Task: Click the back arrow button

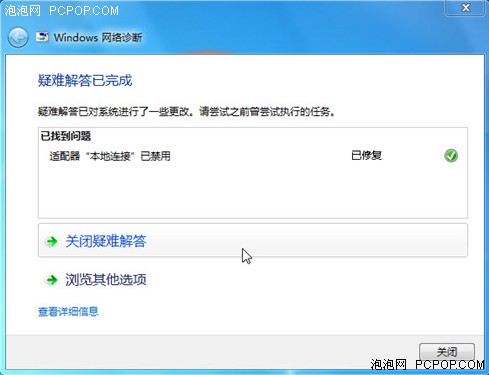Action: pyautogui.click(x=18, y=37)
